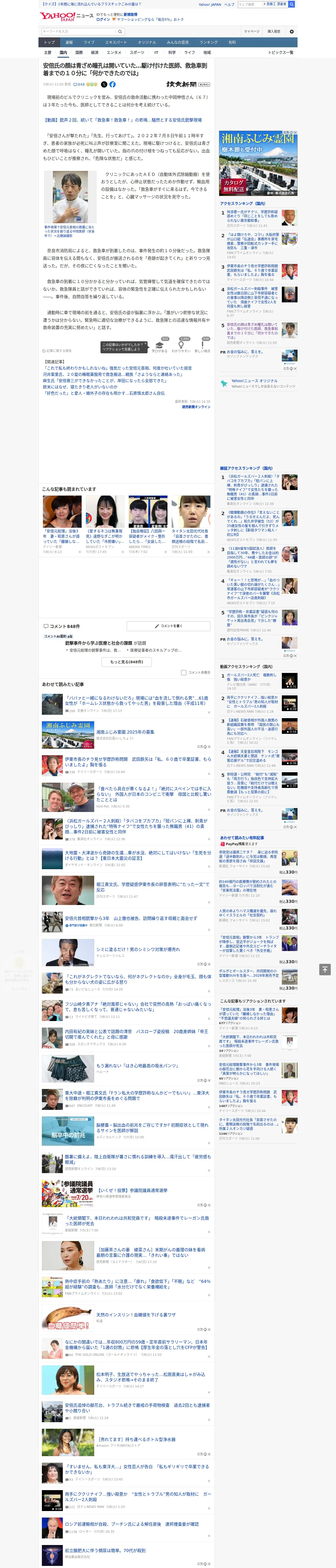Click the keyword search magnifier icon
The image size is (336, 1568).
120,31
